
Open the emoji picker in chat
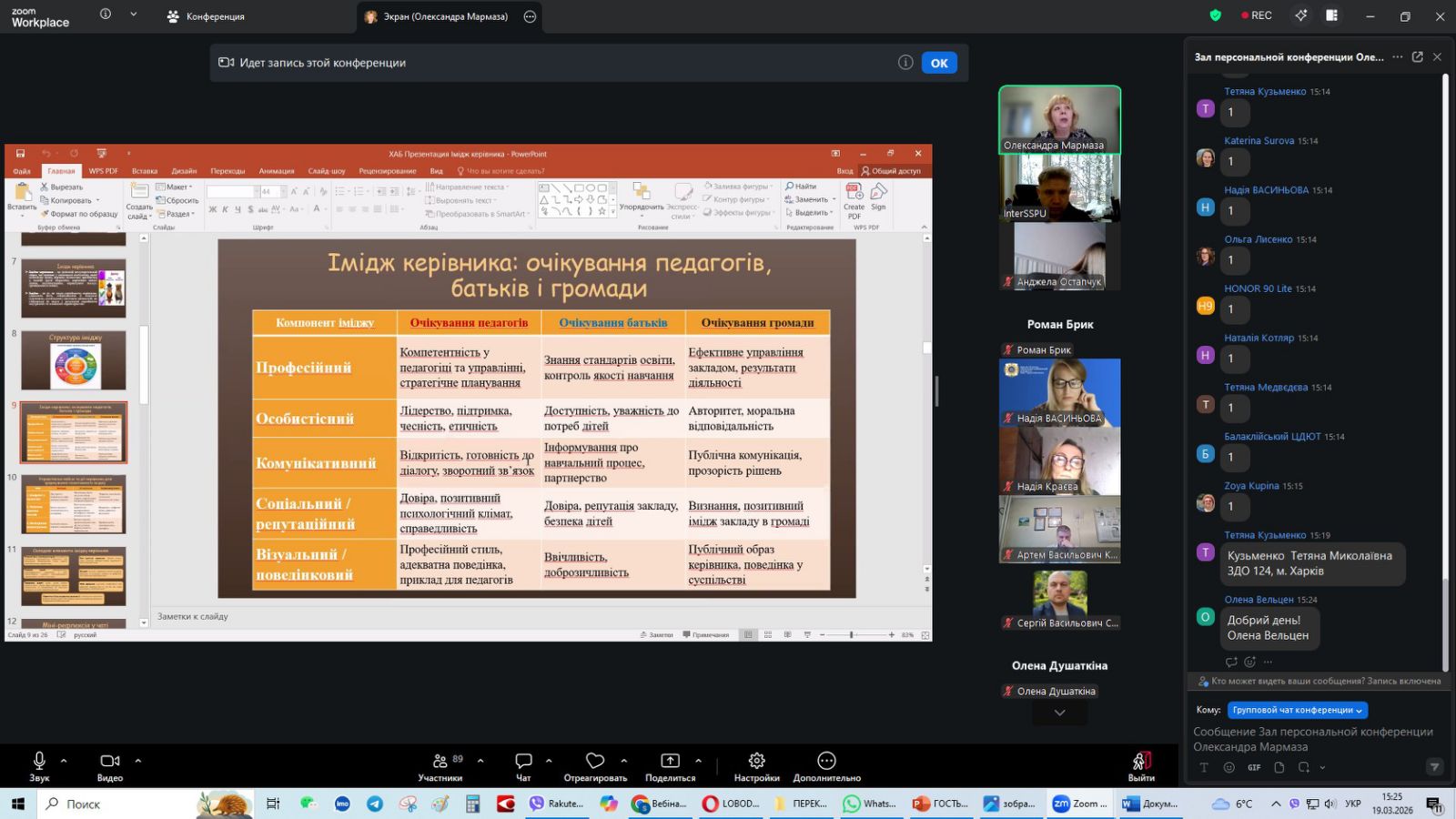1228,767
